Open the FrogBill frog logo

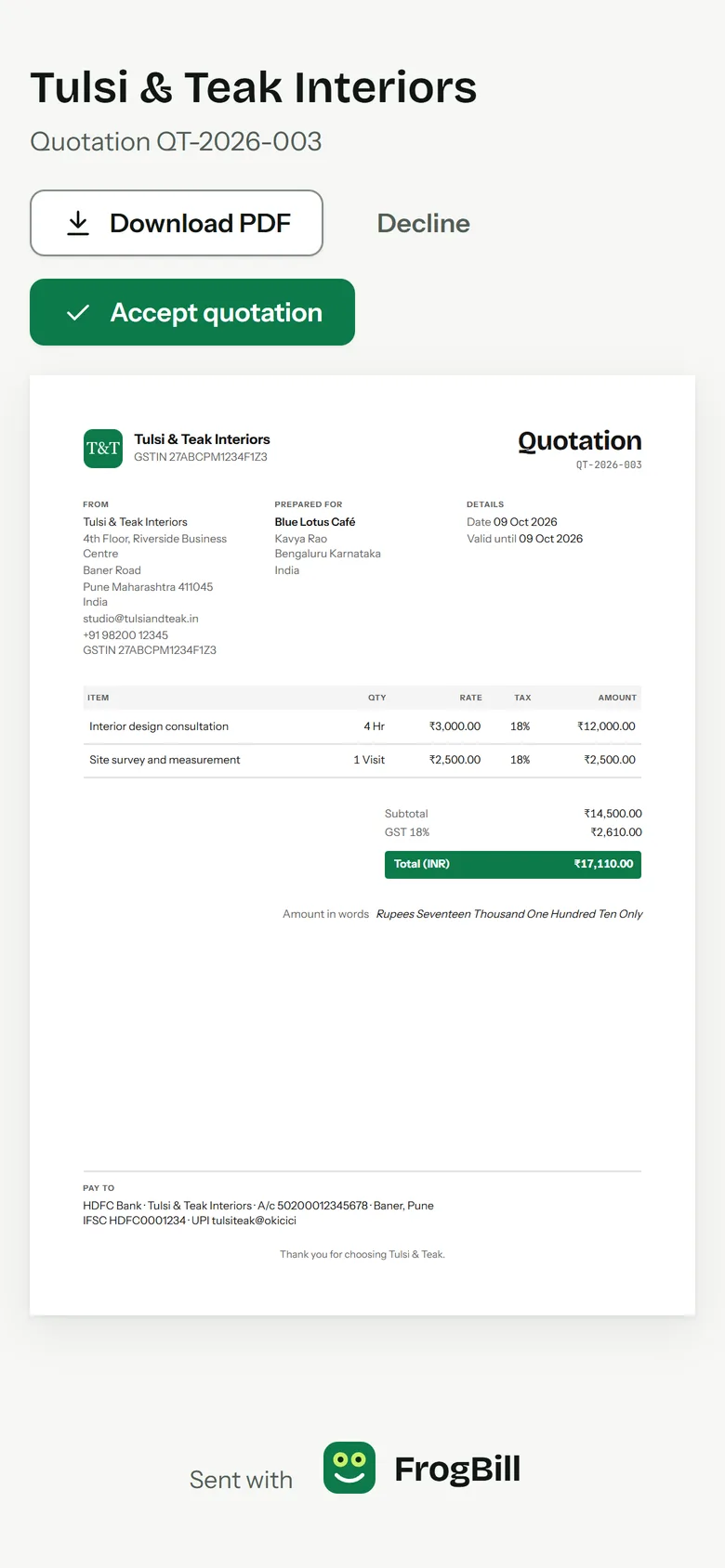pyautogui.click(x=349, y=1468)
